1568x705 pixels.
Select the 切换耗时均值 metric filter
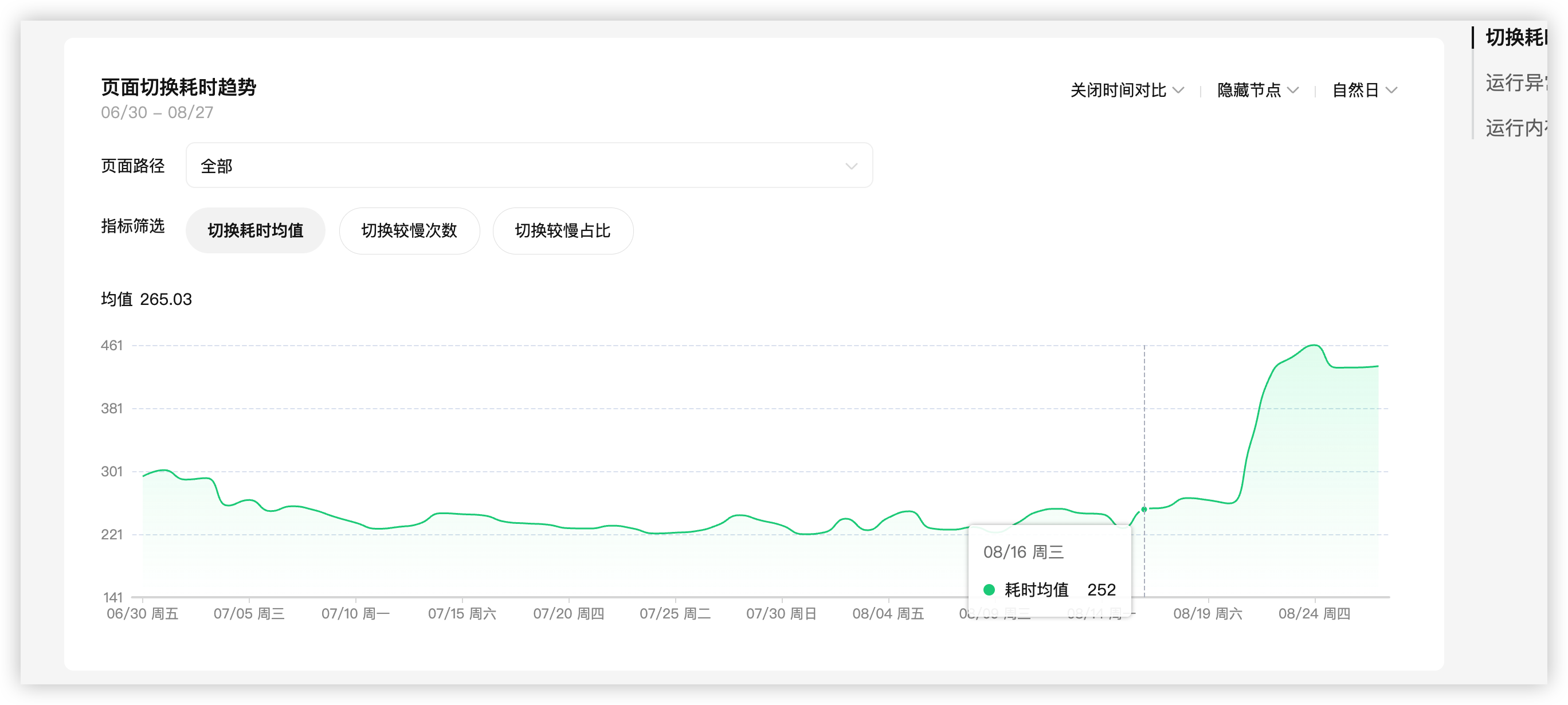tap(255, 231)
